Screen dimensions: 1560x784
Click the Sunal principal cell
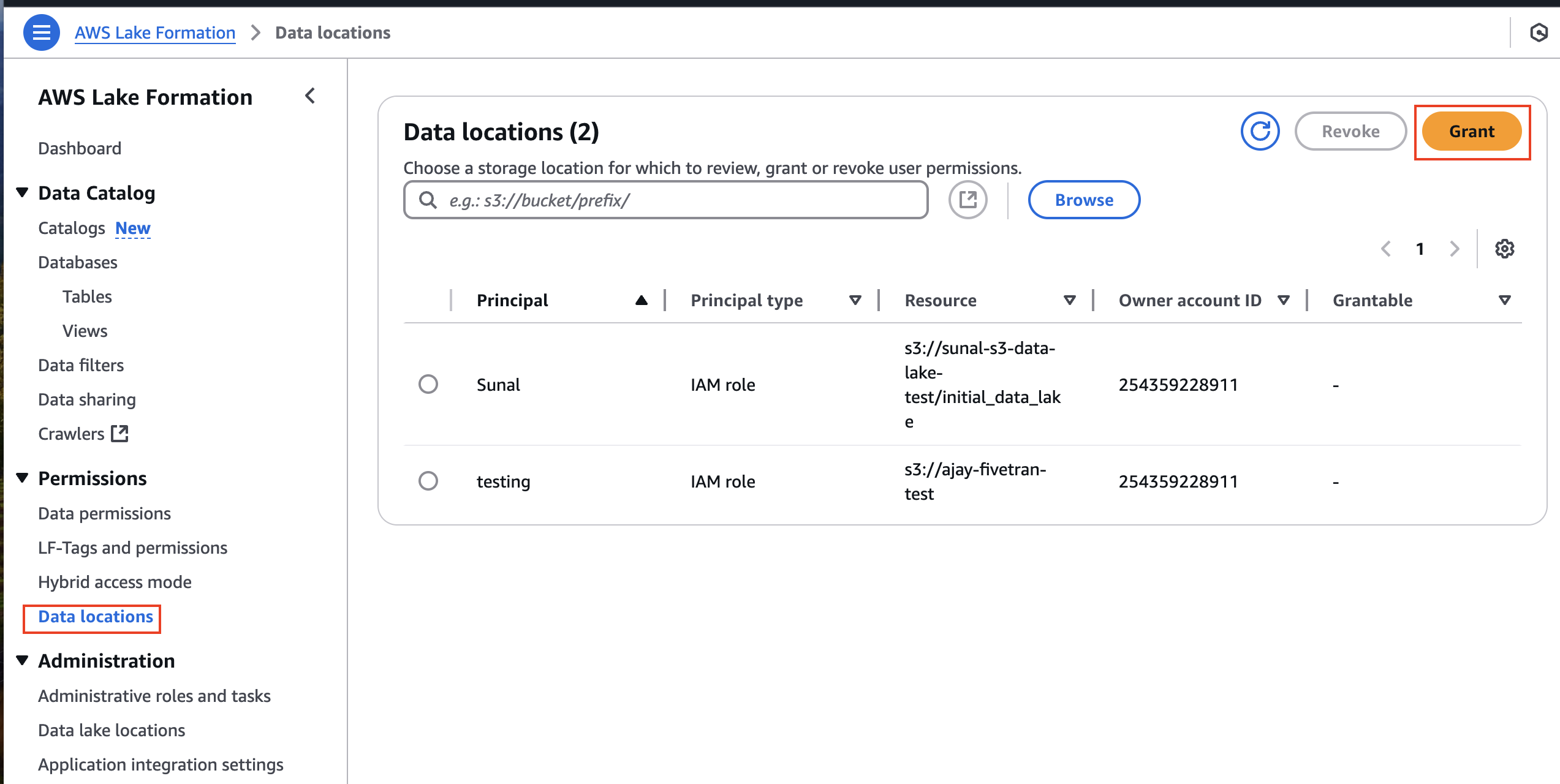(x=498, y=385)
